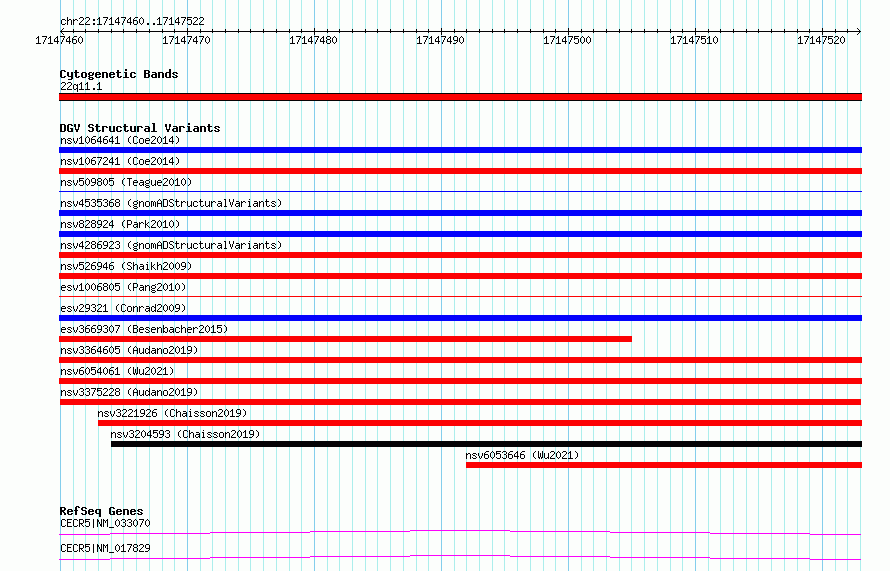Click ruler position 17147490
Screen dimensions: 890x571
click(440, 40)
